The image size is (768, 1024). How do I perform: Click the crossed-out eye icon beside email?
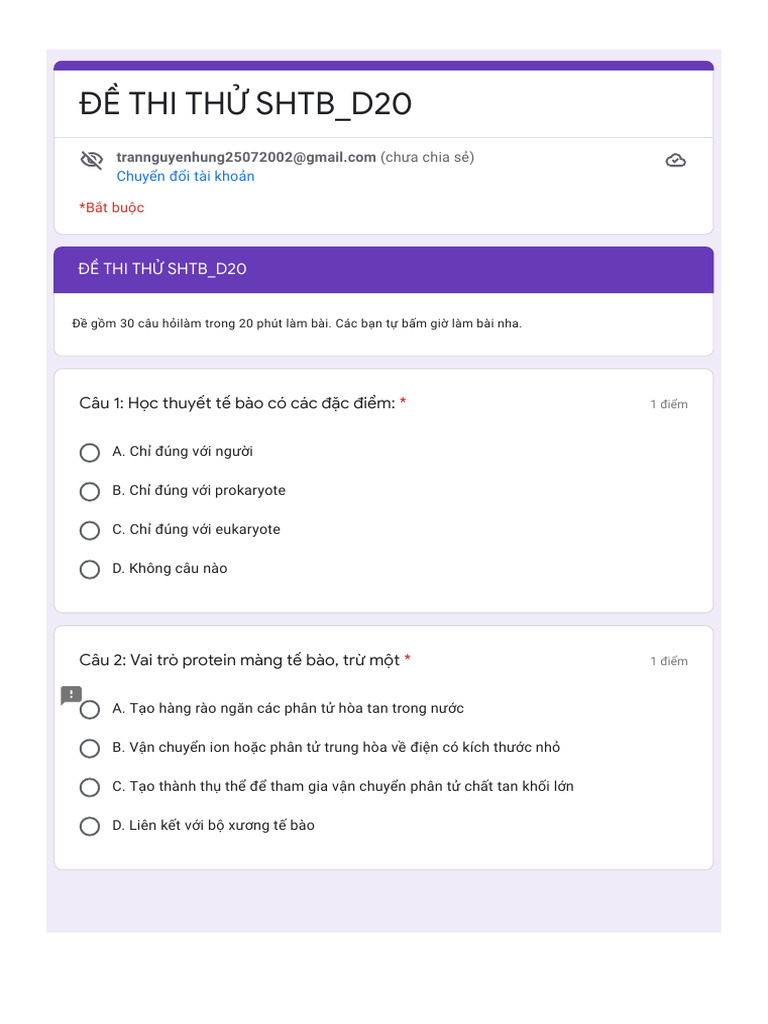pos(92,160)
